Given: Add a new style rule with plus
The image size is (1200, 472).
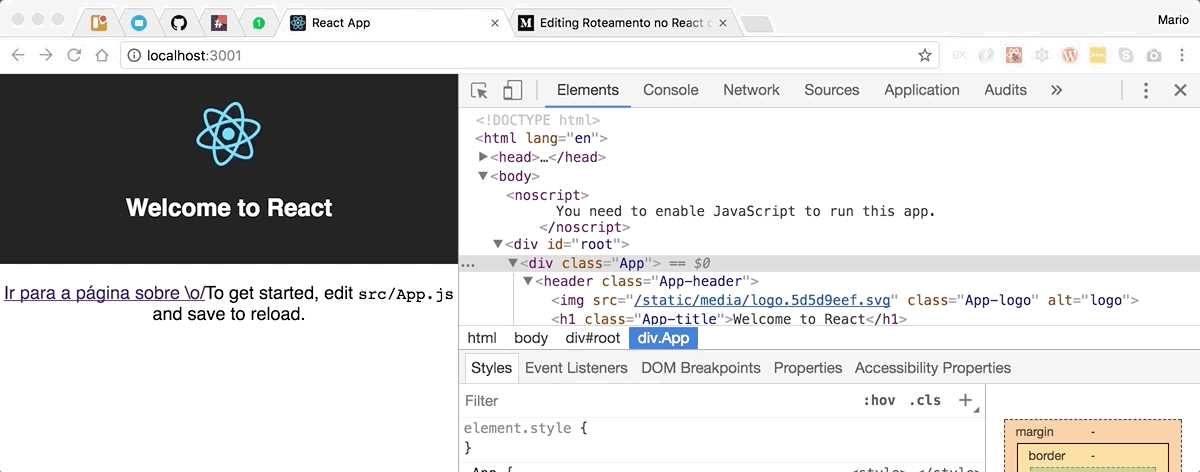Looking at the screenshot, I should coord(965,400).
